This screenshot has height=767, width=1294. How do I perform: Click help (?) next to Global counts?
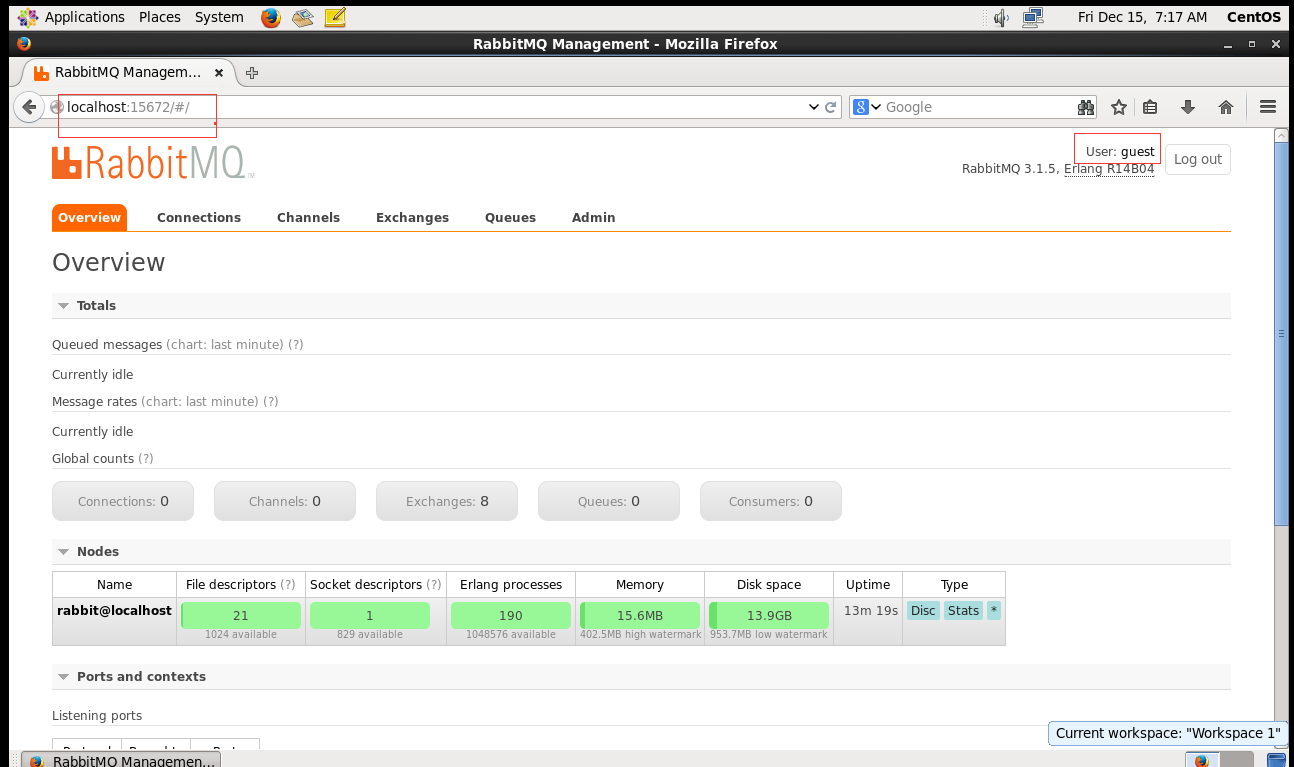tap(146, 459)
